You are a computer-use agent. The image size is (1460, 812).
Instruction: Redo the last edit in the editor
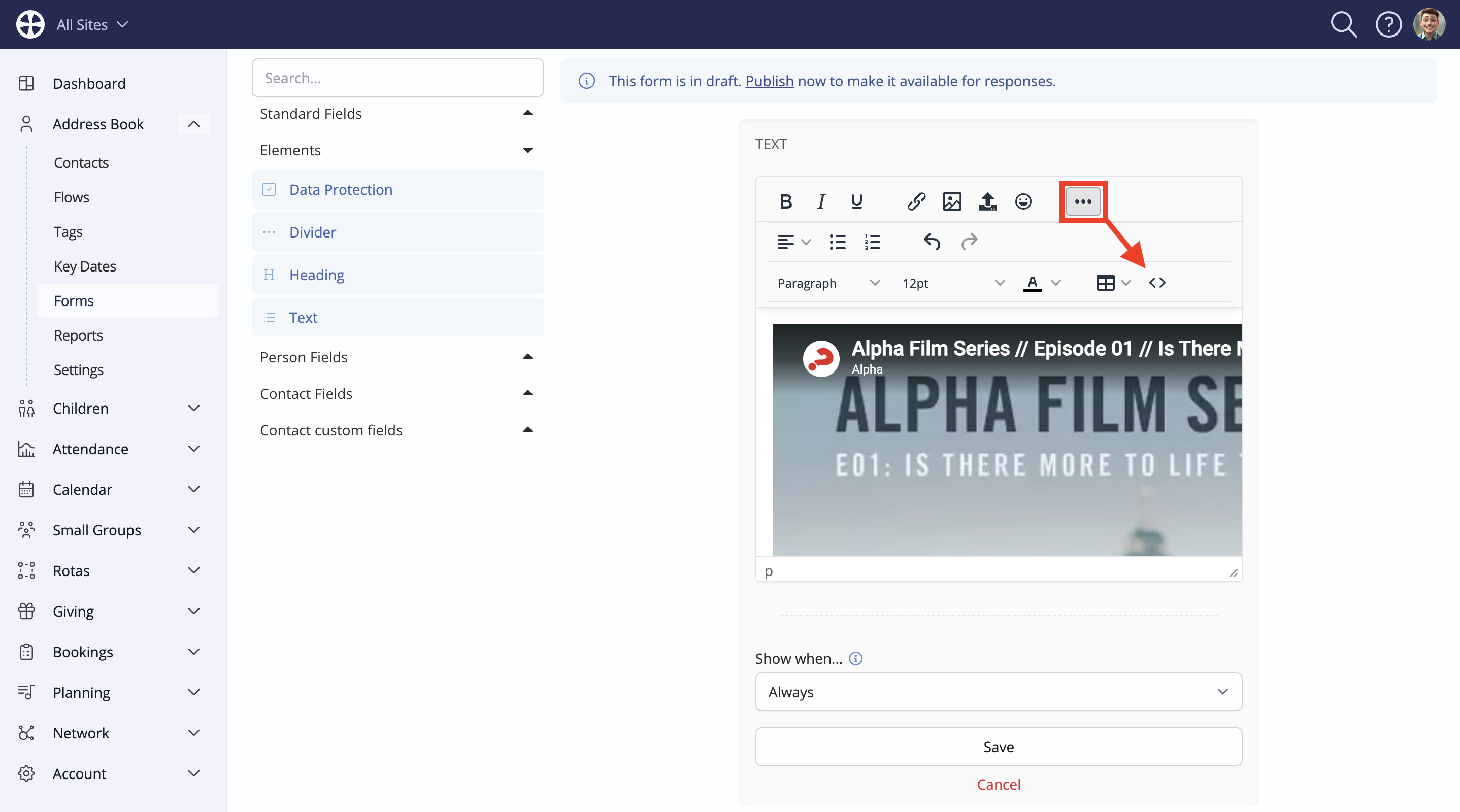coord(969,242)
